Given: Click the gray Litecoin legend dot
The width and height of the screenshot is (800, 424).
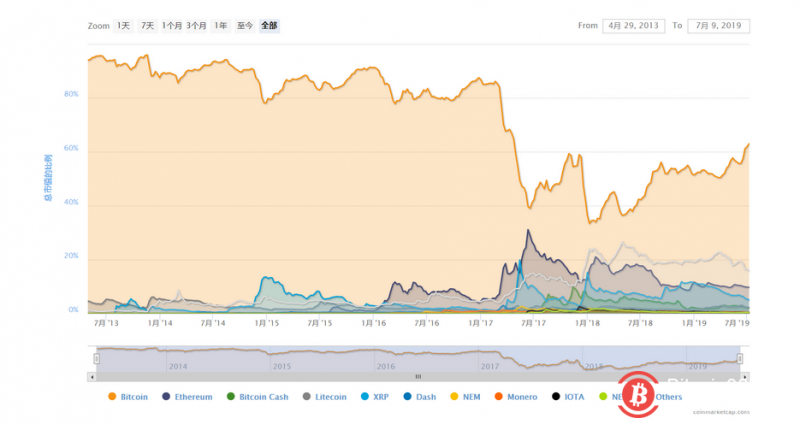Looking at the screenshot, I should click(x=307, y=396).
